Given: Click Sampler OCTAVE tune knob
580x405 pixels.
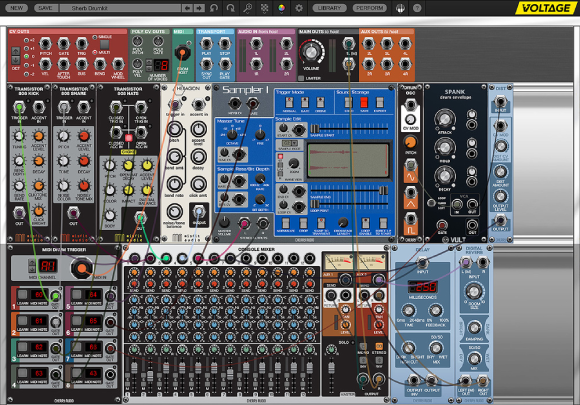Looking at the screenshot, I should 232,134.
